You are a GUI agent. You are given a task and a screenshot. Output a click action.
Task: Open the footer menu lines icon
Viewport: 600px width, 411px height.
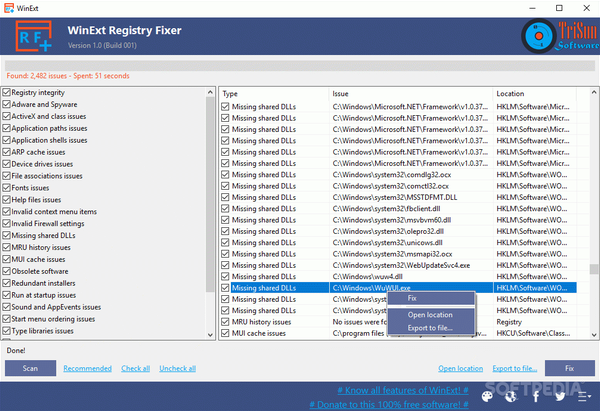click(x=584, y=396)
